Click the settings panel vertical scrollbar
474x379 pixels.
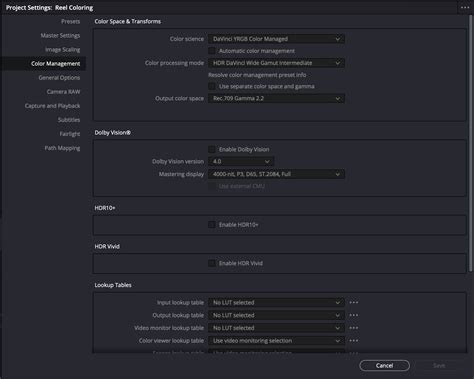click(x=471, y=143)
